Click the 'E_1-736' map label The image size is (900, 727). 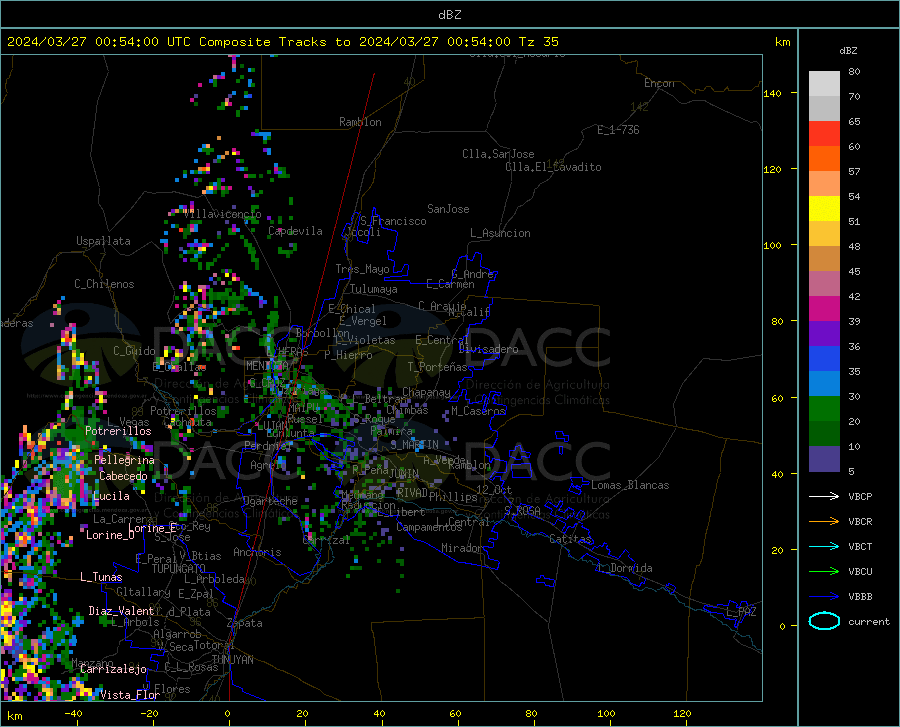pos(618,130)
